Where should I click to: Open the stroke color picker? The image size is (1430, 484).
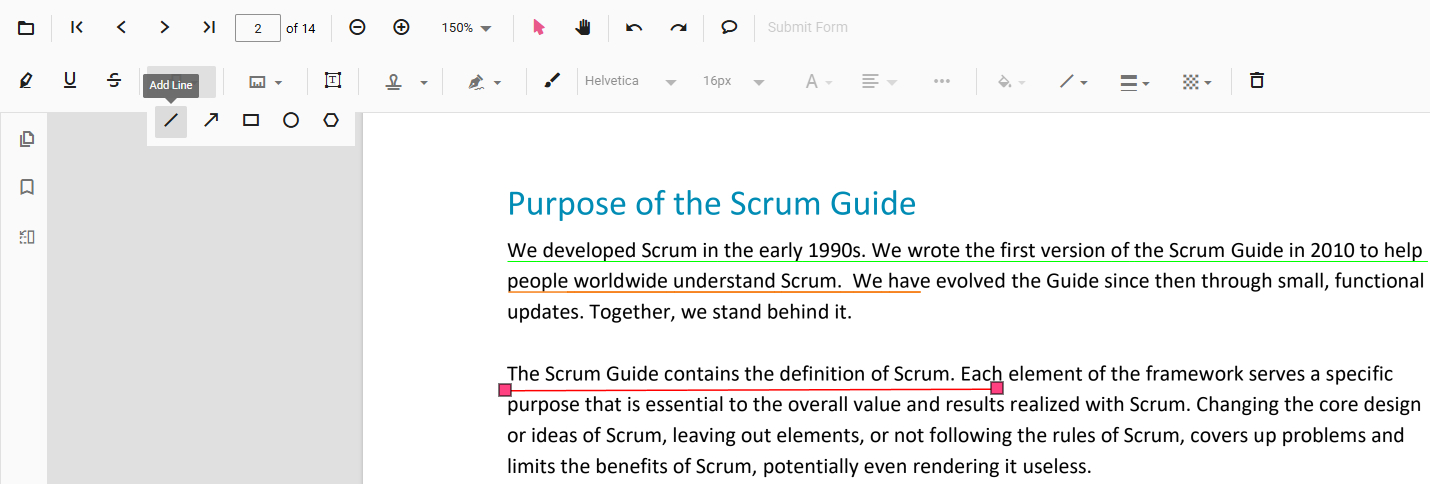tap(1073, 82)
